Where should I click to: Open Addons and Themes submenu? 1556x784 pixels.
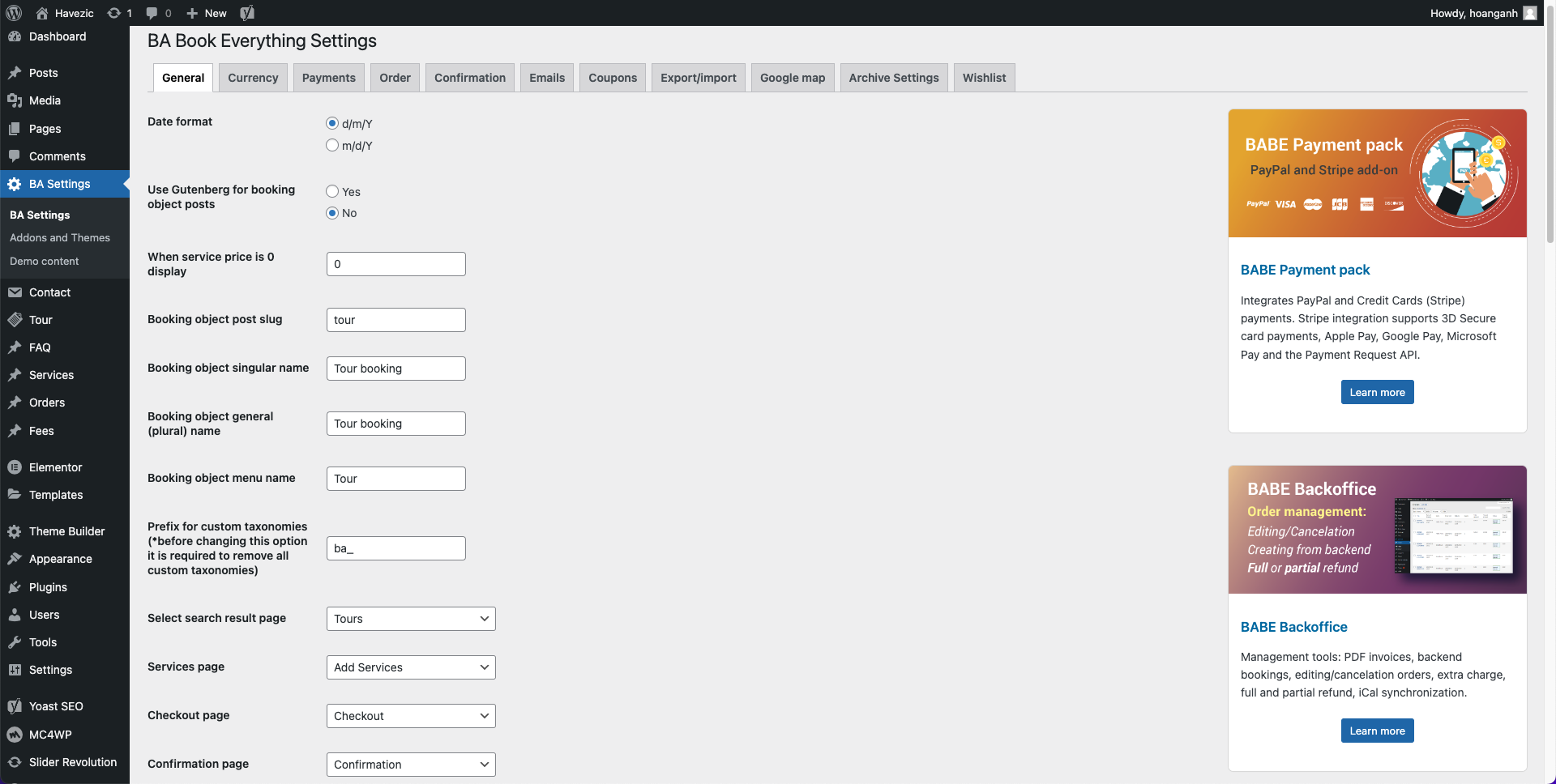point(60,237)
